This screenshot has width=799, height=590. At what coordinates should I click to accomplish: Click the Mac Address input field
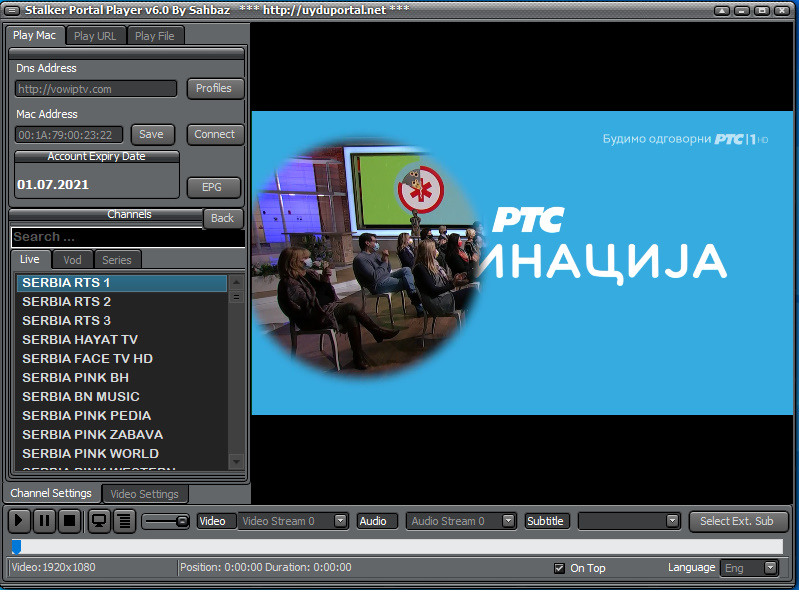coord(69,135)
